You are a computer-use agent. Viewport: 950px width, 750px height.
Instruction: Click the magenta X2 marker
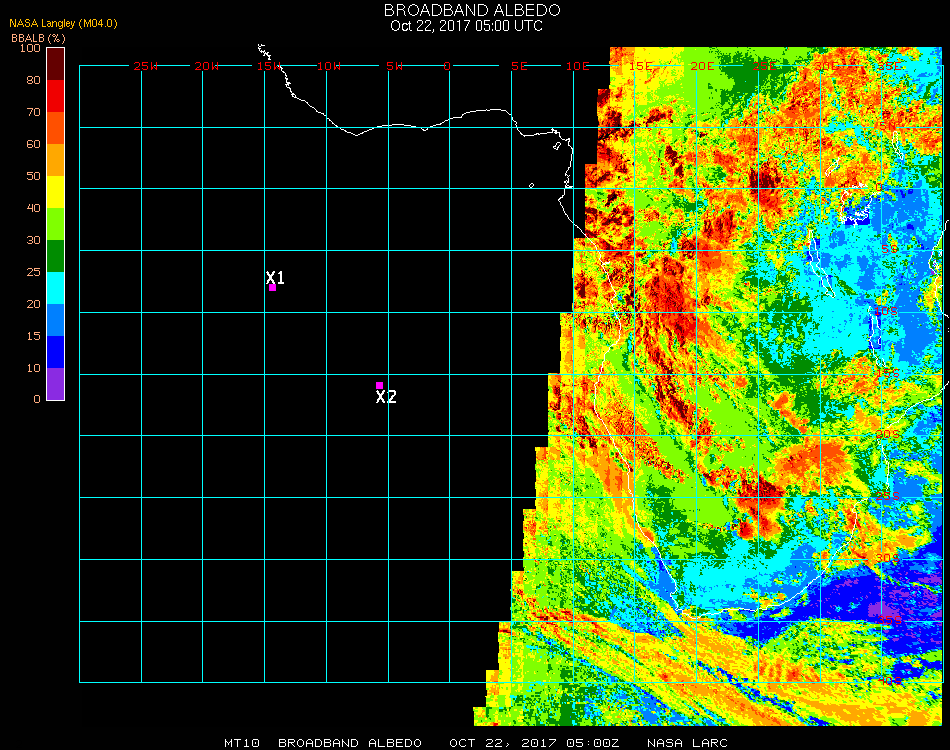[379, 385]
